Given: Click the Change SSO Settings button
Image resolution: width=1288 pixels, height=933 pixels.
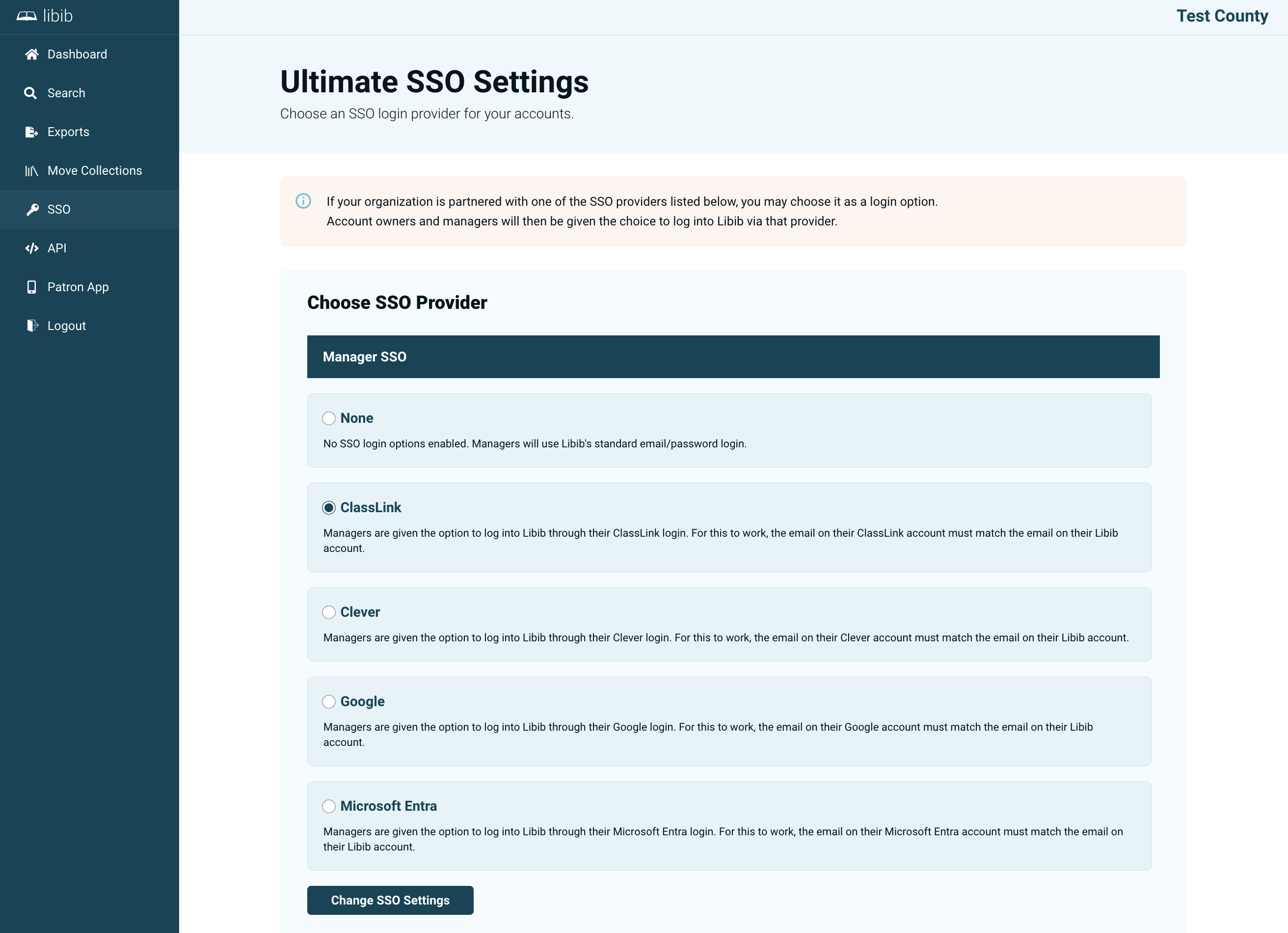Looking at the screenshot, I should (390, 900).
